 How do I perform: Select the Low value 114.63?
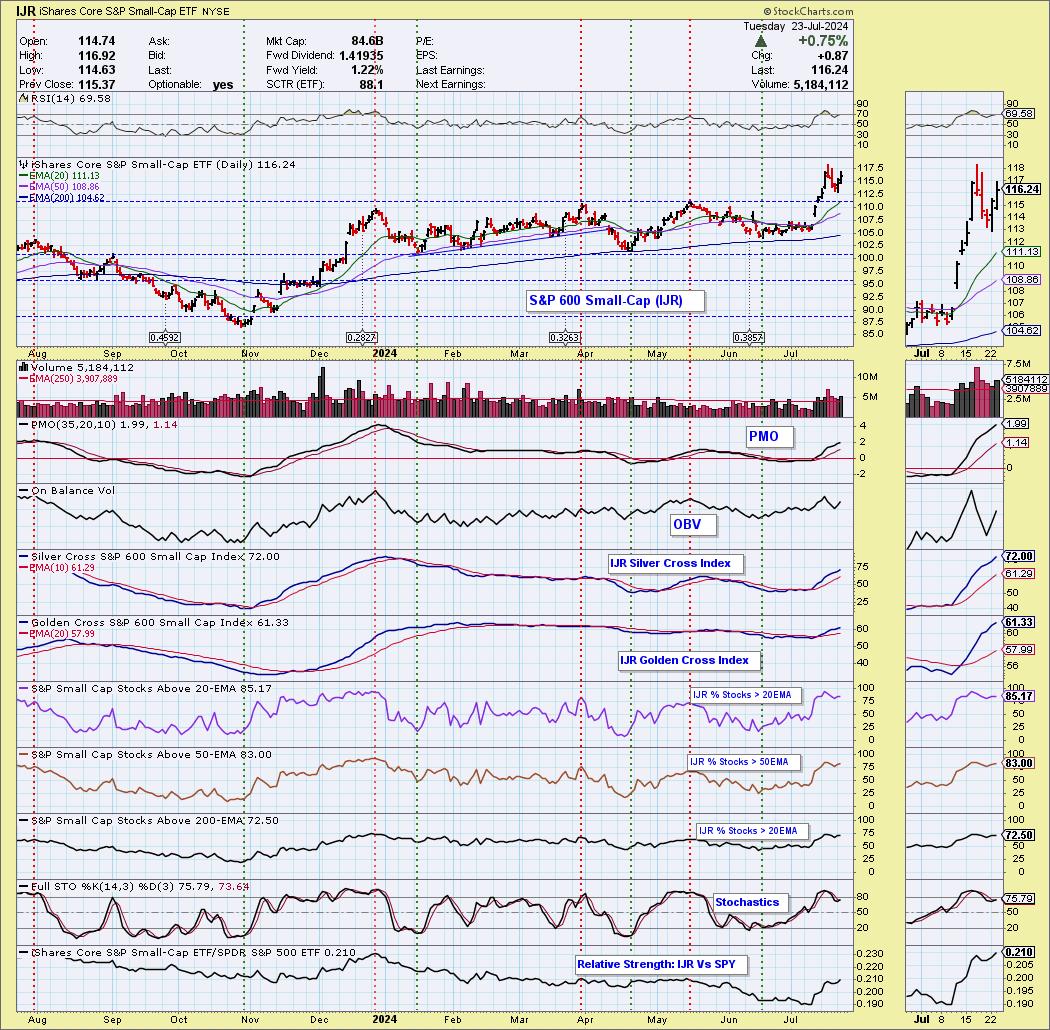coord(96,70)
